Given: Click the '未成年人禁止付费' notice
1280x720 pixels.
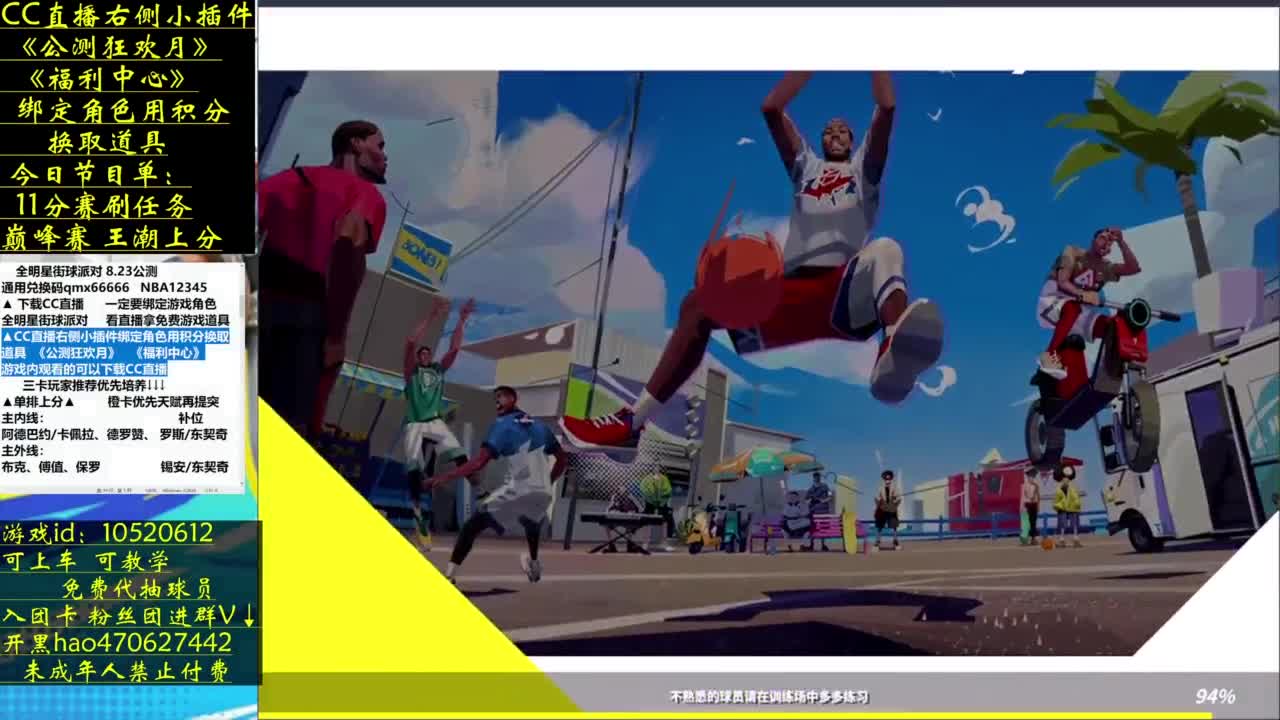Looking at the screenshot, I should coord(126,671).
